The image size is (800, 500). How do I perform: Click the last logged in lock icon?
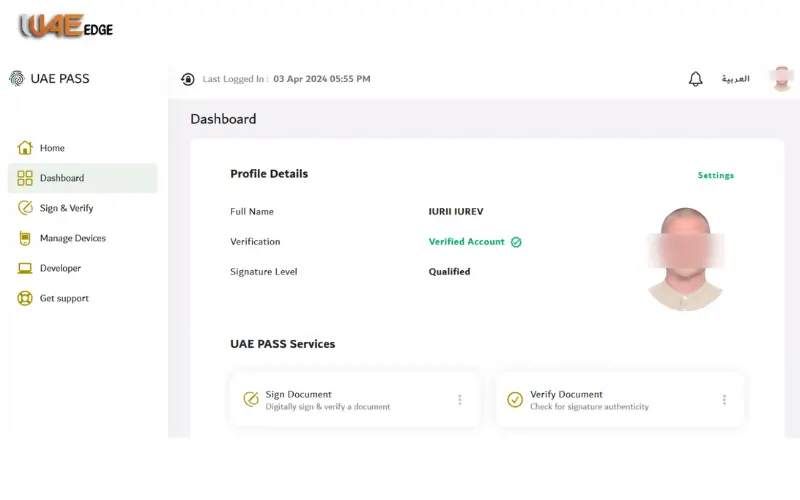click(x=188, y=79)
